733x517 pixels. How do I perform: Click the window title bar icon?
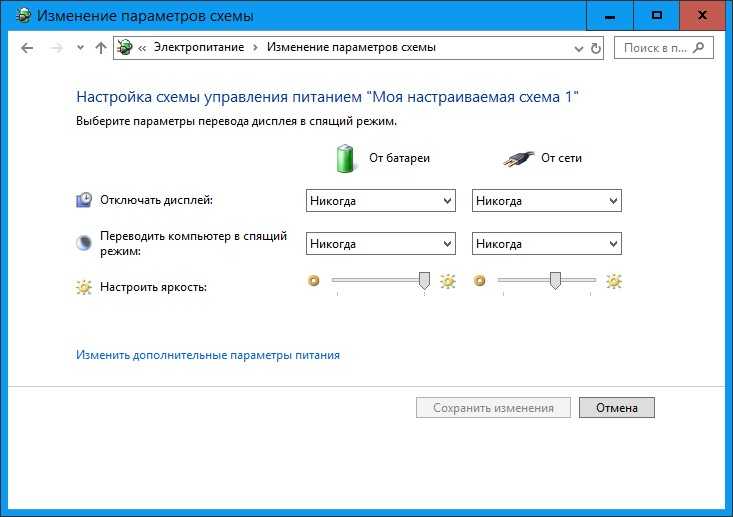[x=23, y=15]
